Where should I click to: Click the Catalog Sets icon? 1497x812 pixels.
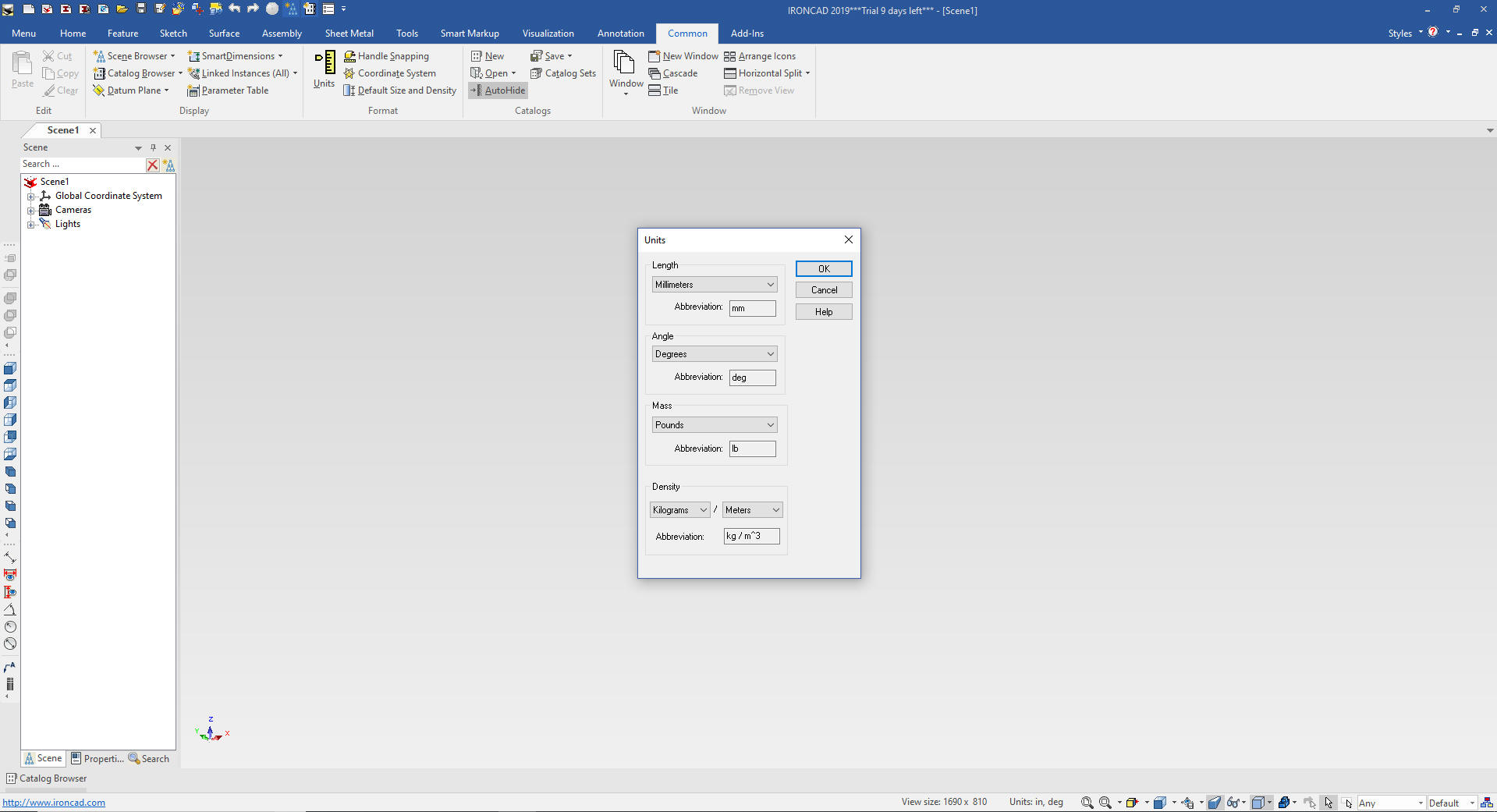pos(537,73)
